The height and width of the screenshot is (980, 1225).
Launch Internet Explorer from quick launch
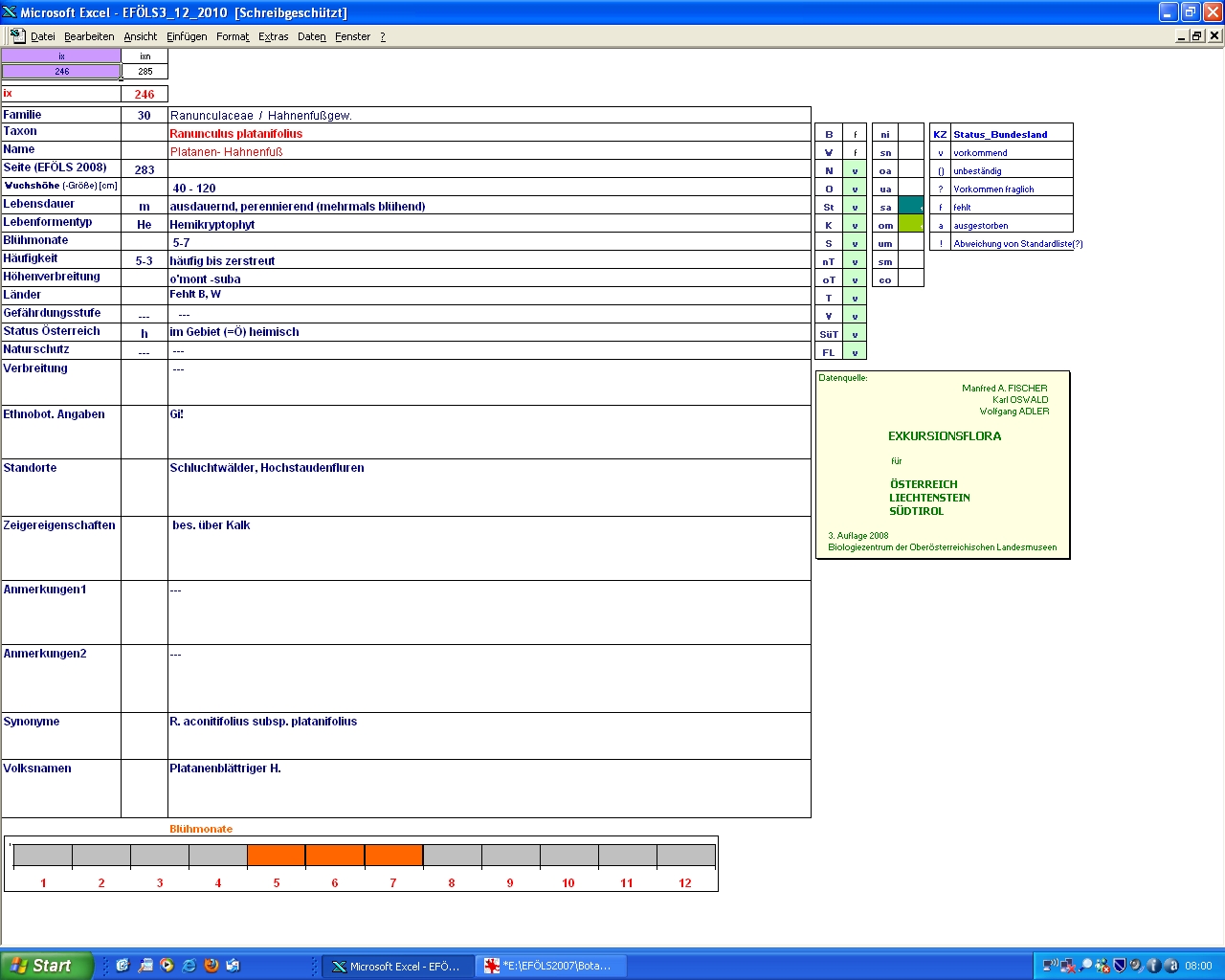pyautogui.click(x=189, y=966)
